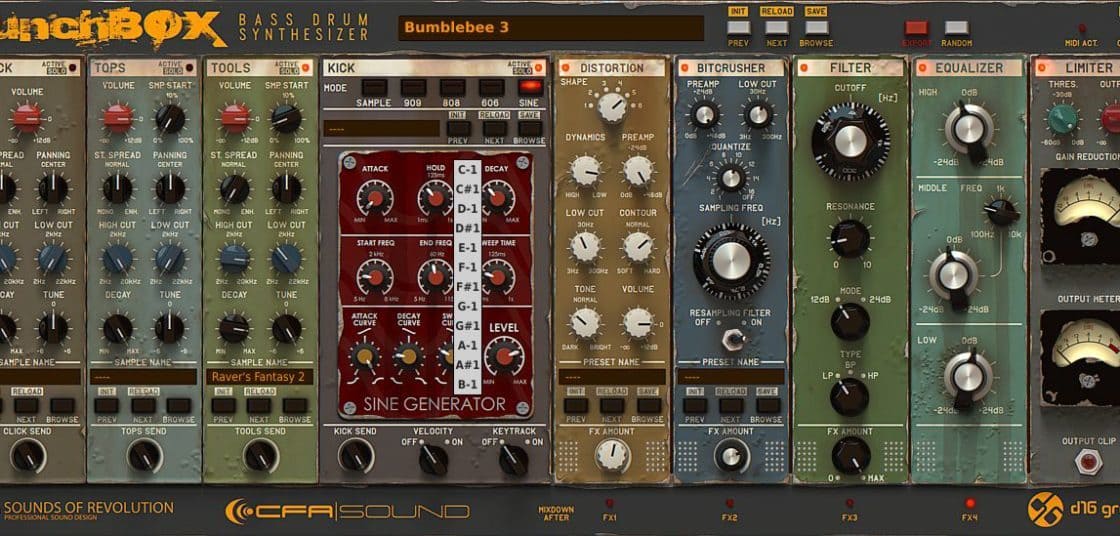Select the SINE kick mode button
This screenshot has width=1120, height=536.
click(530, 87)
